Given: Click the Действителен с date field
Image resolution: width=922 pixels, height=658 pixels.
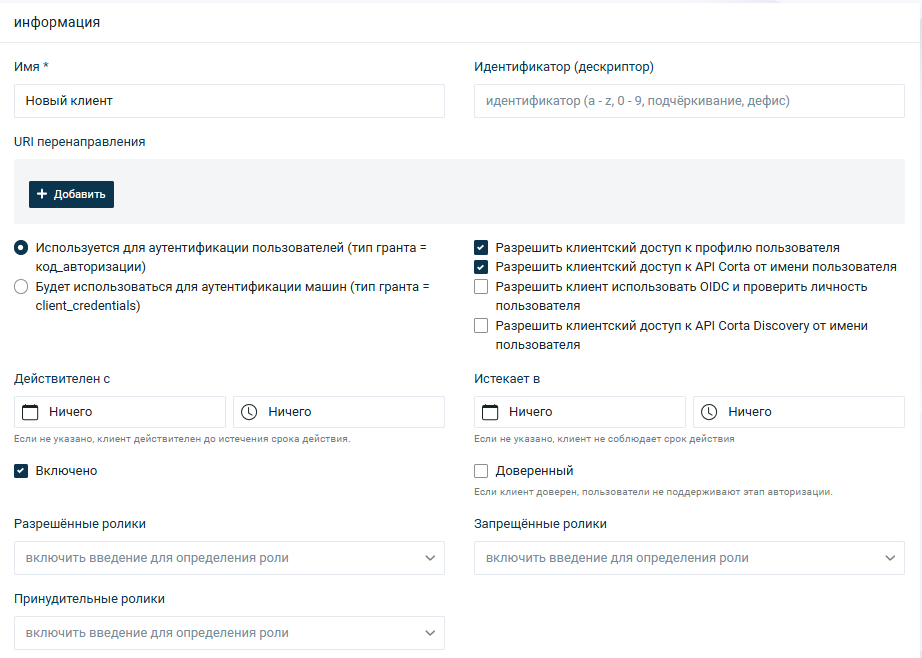Looking at the screenshot, I should click(x=120, y=412).
